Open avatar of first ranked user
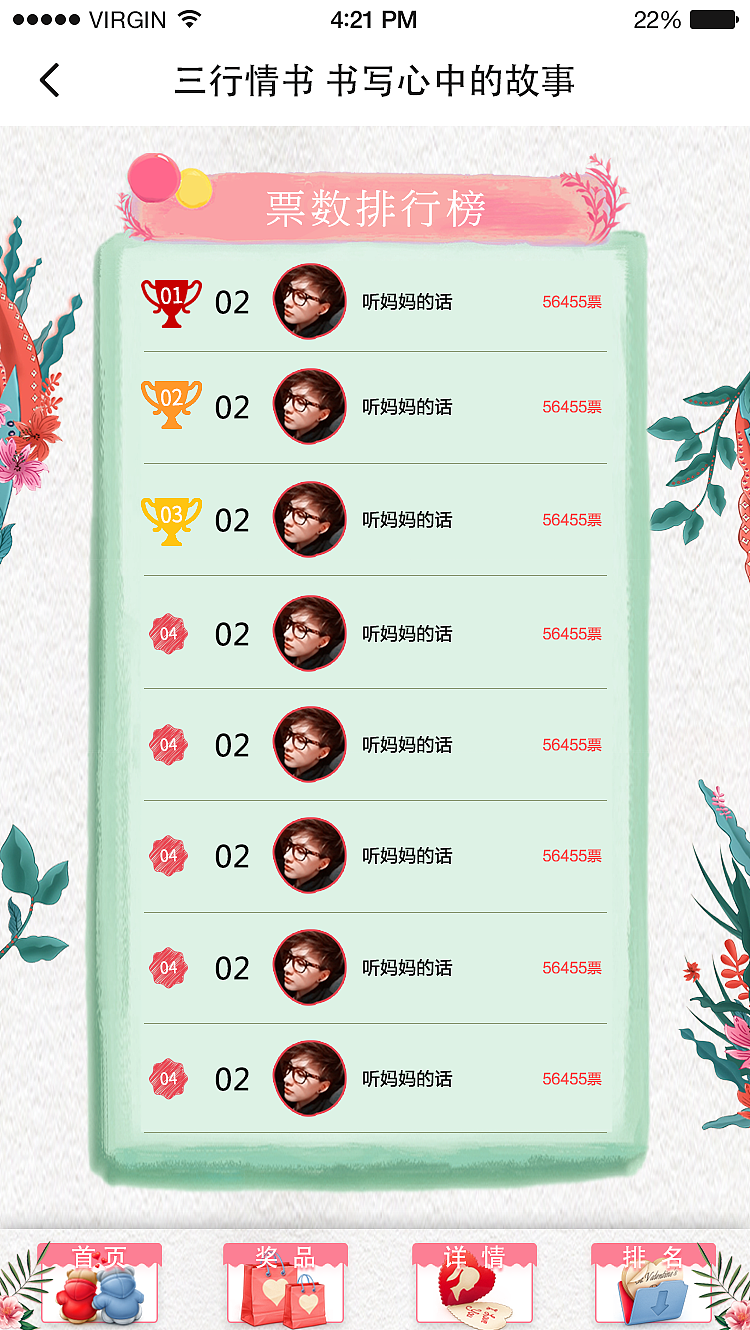Viewport: 750px width, 1330px height. [310, 301]
